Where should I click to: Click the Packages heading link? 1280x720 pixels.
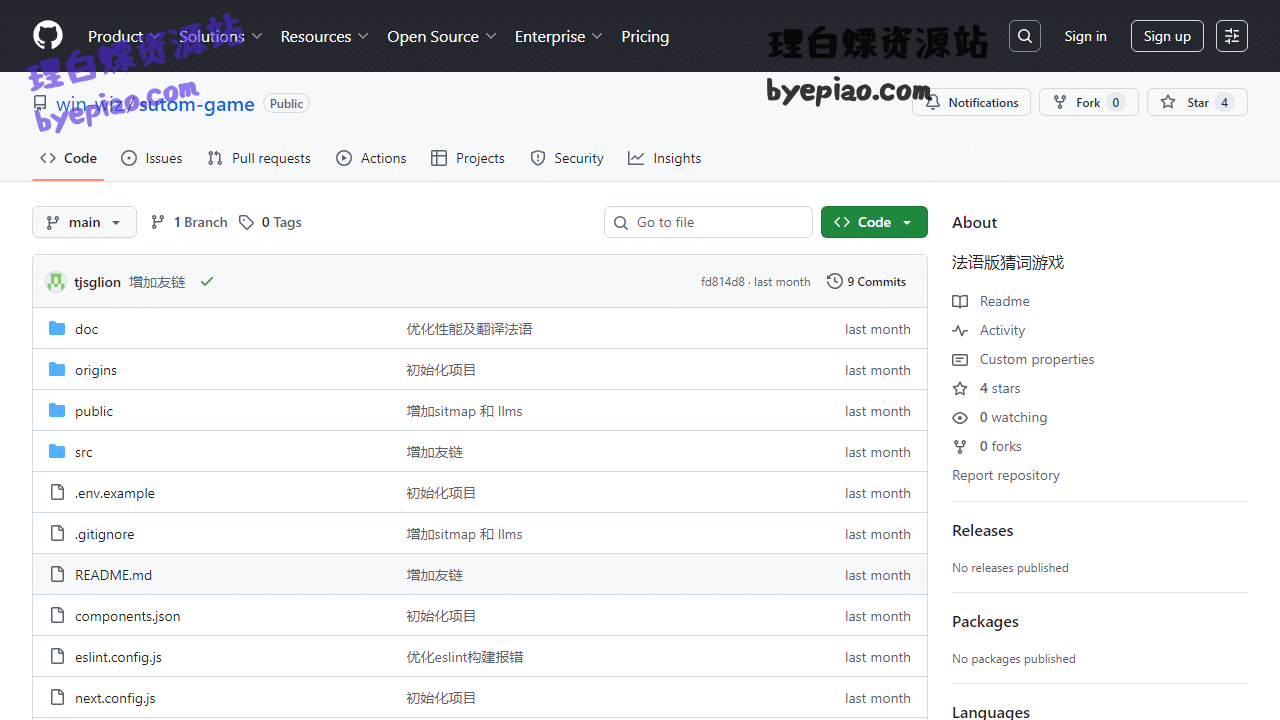point(985,621)
